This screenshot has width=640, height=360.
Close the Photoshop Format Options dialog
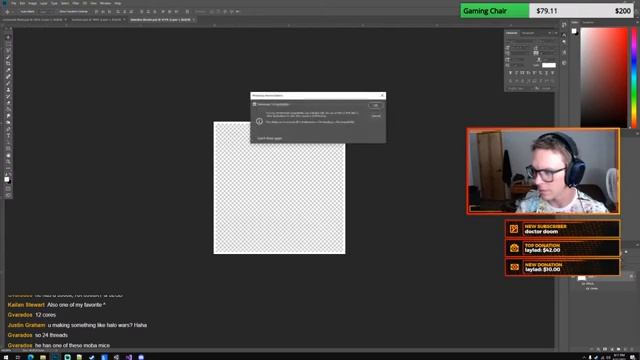tap(382, 96)
